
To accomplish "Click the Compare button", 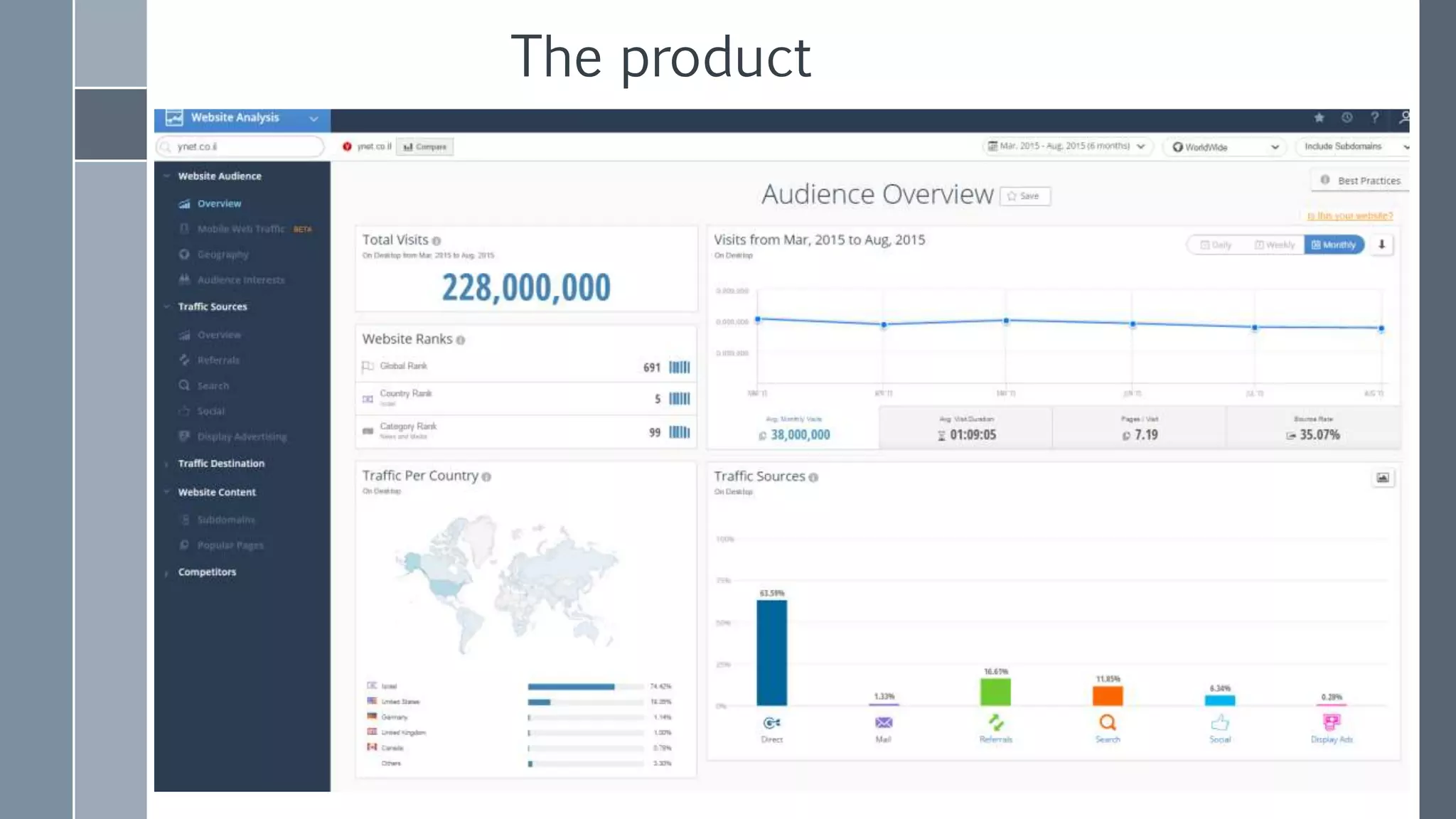I will (x=424, y=147).
